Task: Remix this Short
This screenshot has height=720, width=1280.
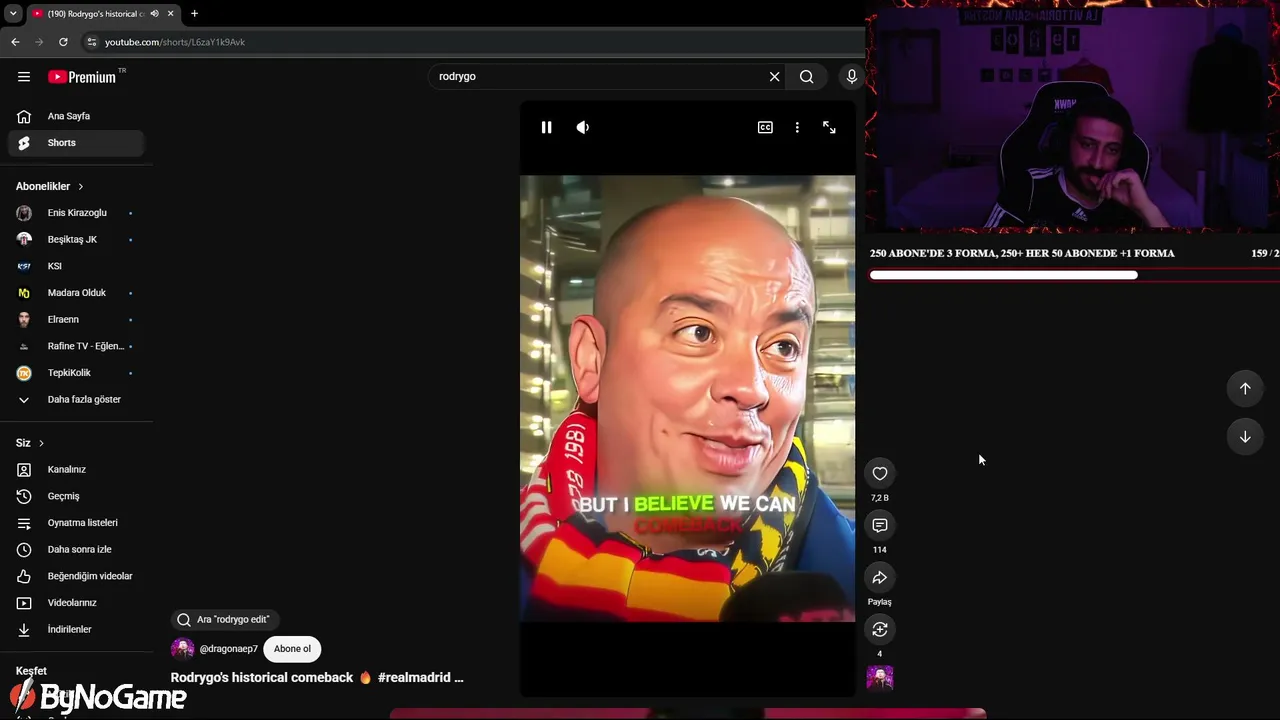Action: click(x=880, y=629)
